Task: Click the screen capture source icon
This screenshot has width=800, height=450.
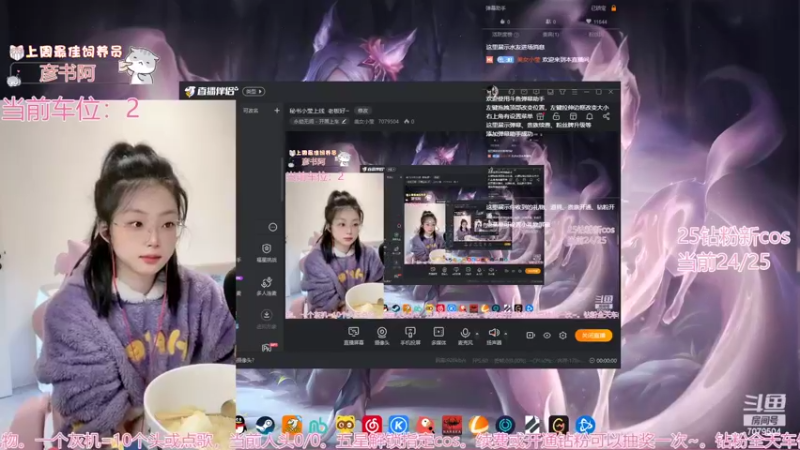Action: coord(353,332)
